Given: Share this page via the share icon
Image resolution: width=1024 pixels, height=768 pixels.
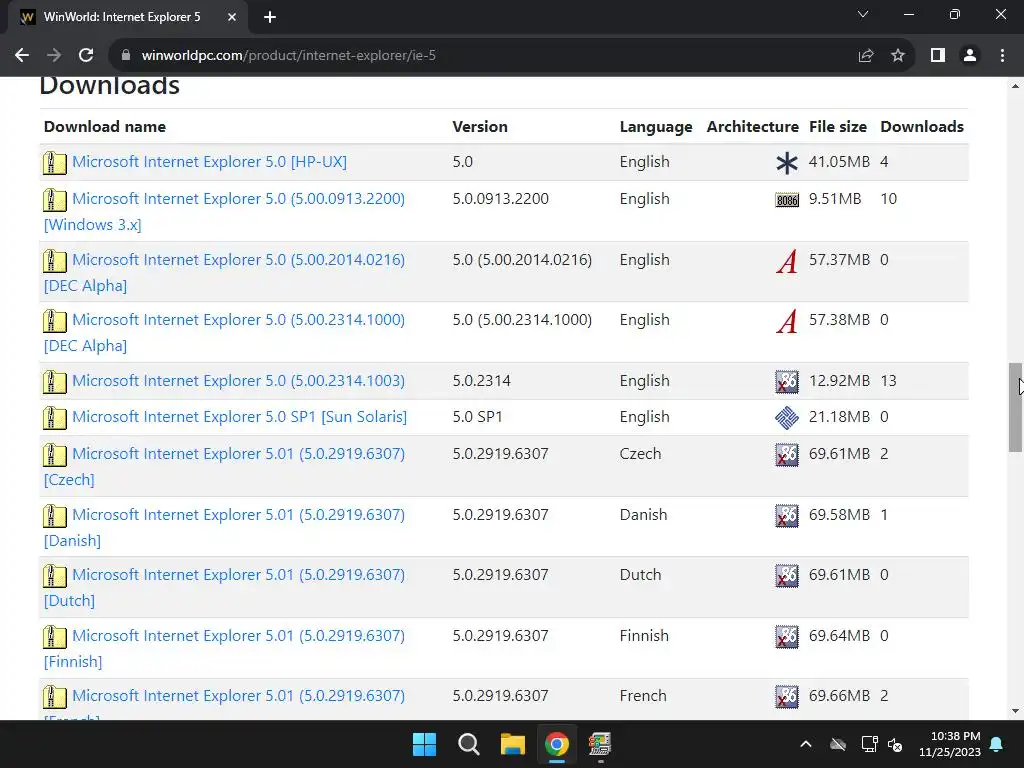Looking at the screenshot, I should 866,56.
